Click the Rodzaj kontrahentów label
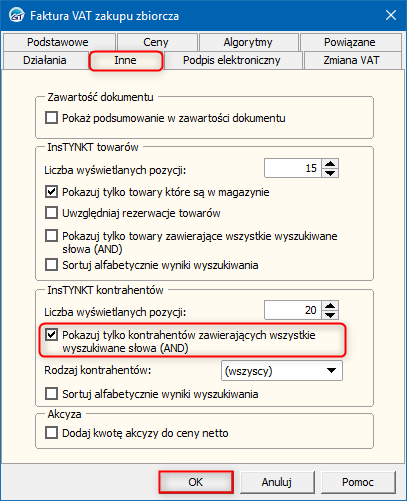The image size is (407, 501). (98, 370)
